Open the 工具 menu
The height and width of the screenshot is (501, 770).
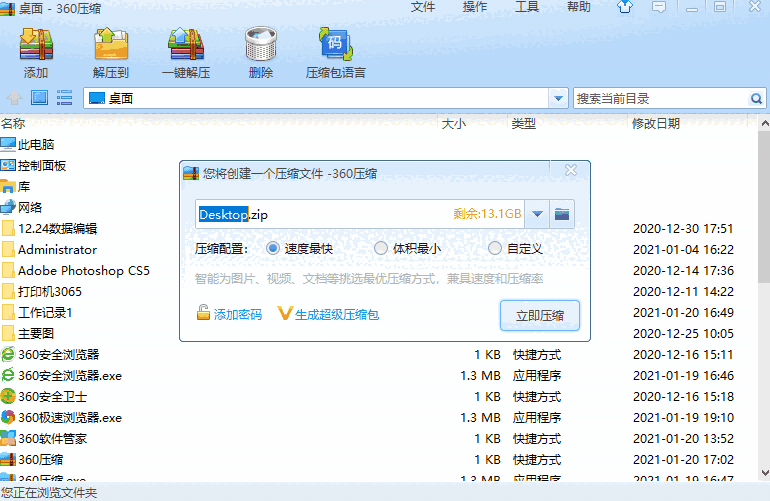(527, 7)
